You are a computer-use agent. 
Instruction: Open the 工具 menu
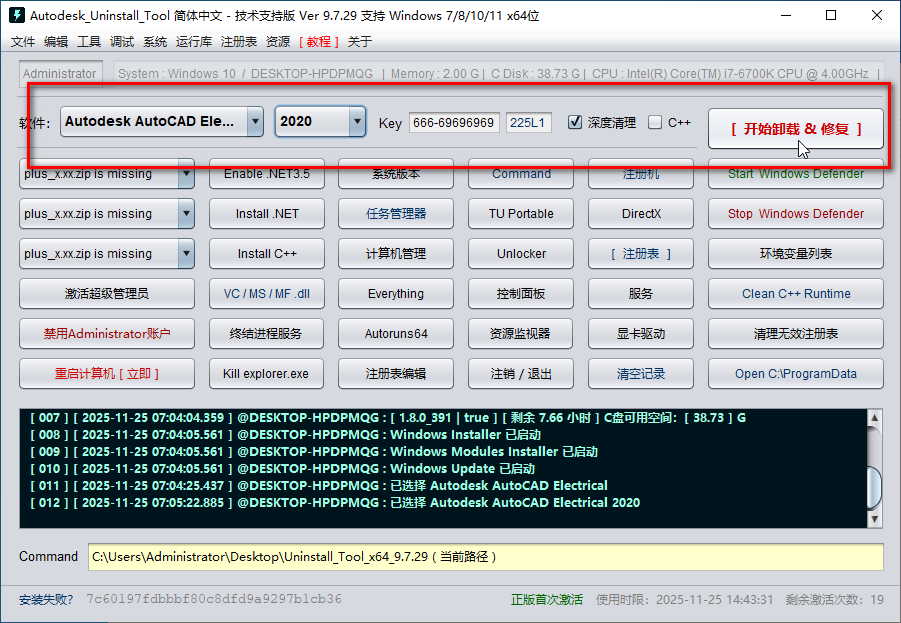(x=89, y=41)
